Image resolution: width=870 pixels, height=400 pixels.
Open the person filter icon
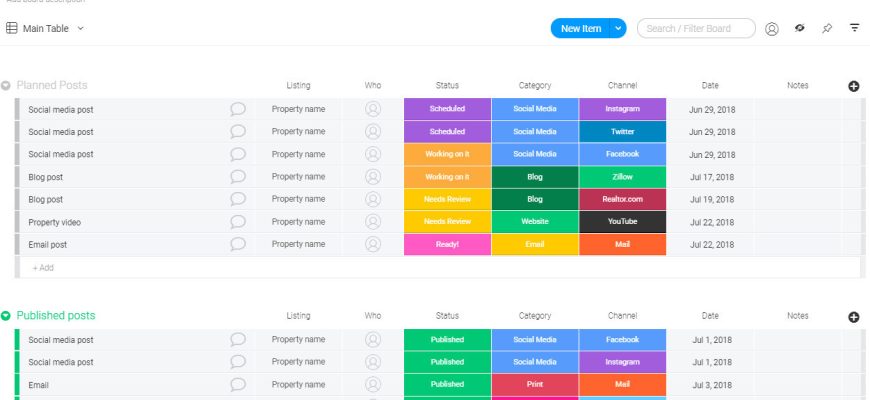[x=771, y=29]
